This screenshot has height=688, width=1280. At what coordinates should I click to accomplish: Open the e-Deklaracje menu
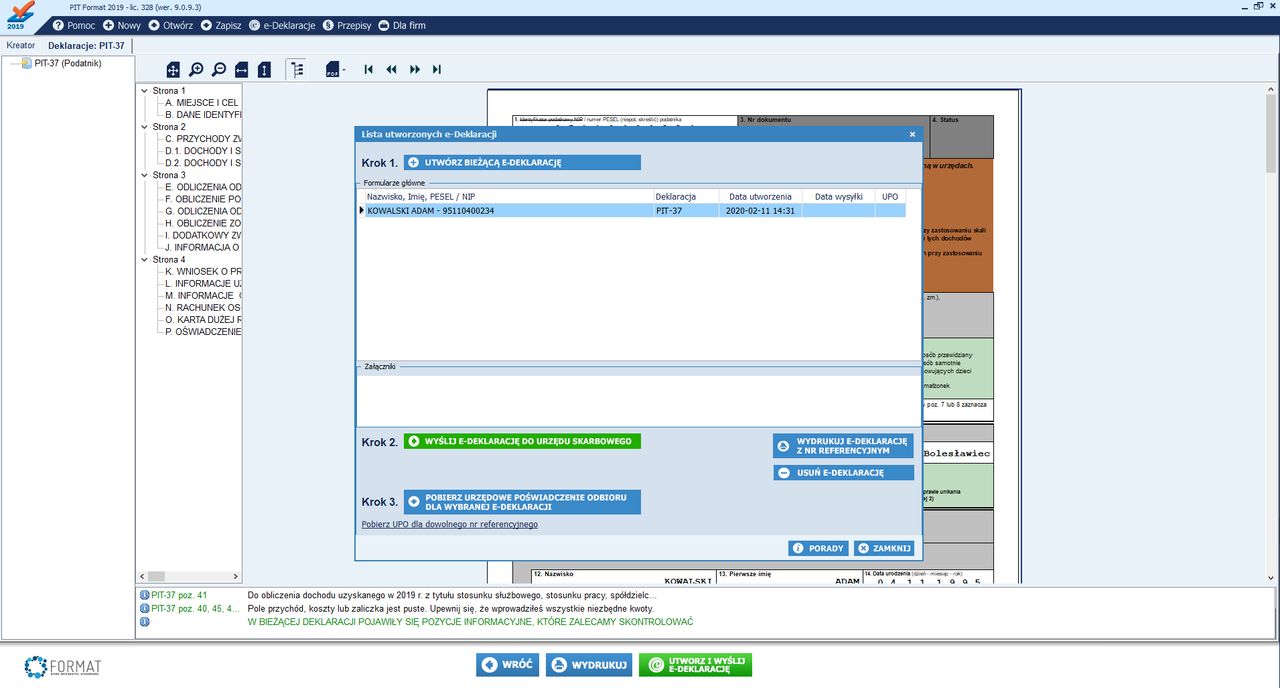282,25
